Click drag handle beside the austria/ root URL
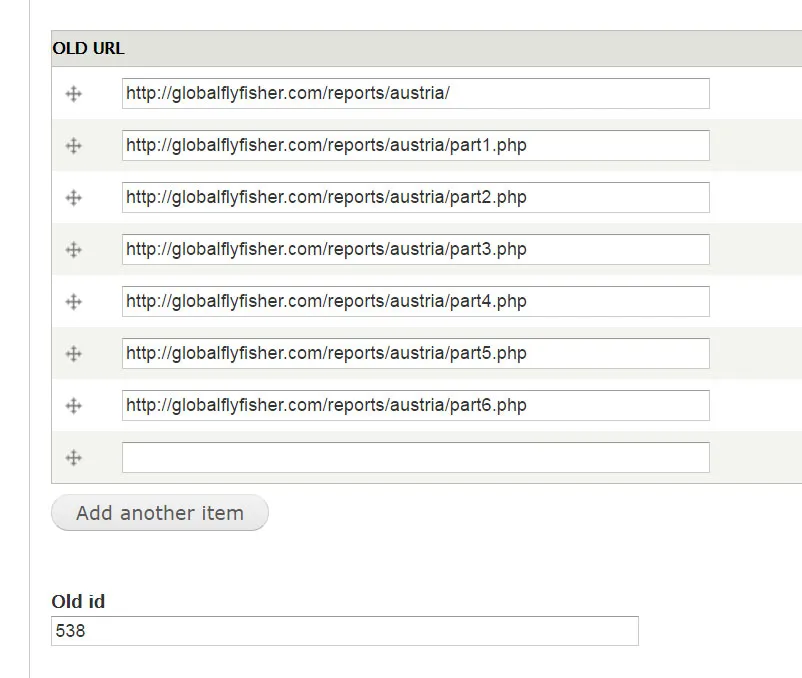The width and height of the screenshot is (802, 678). pyautogui.click(x=73, y=94)
